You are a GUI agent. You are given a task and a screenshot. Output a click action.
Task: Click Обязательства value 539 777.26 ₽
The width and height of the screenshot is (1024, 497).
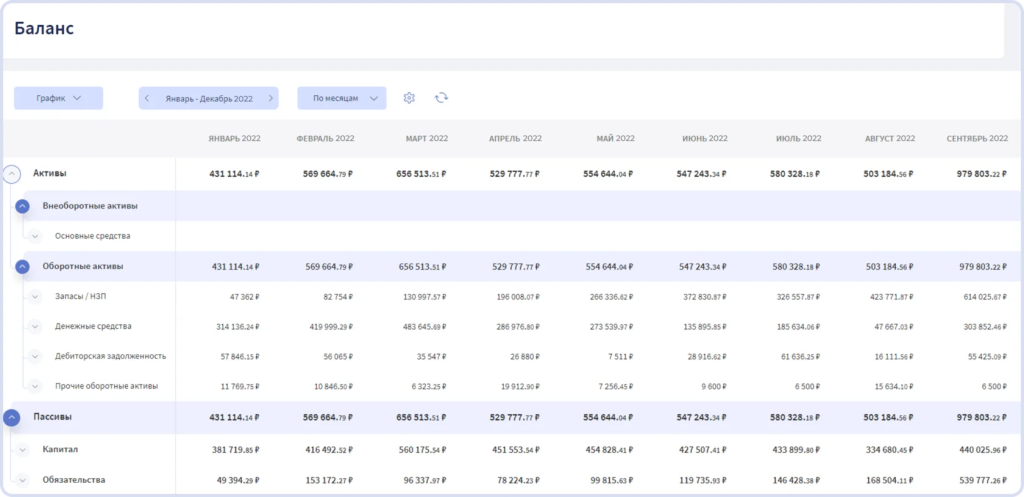(985, 481)
